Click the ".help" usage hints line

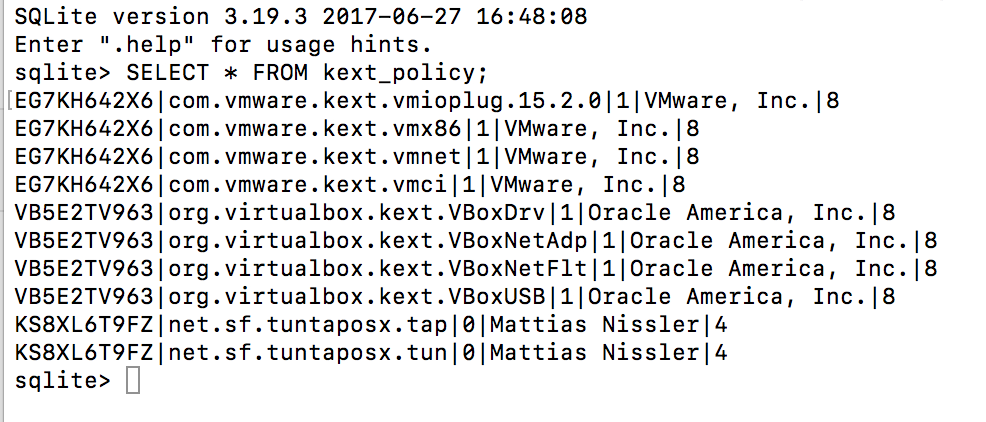(x=223, y=45)
